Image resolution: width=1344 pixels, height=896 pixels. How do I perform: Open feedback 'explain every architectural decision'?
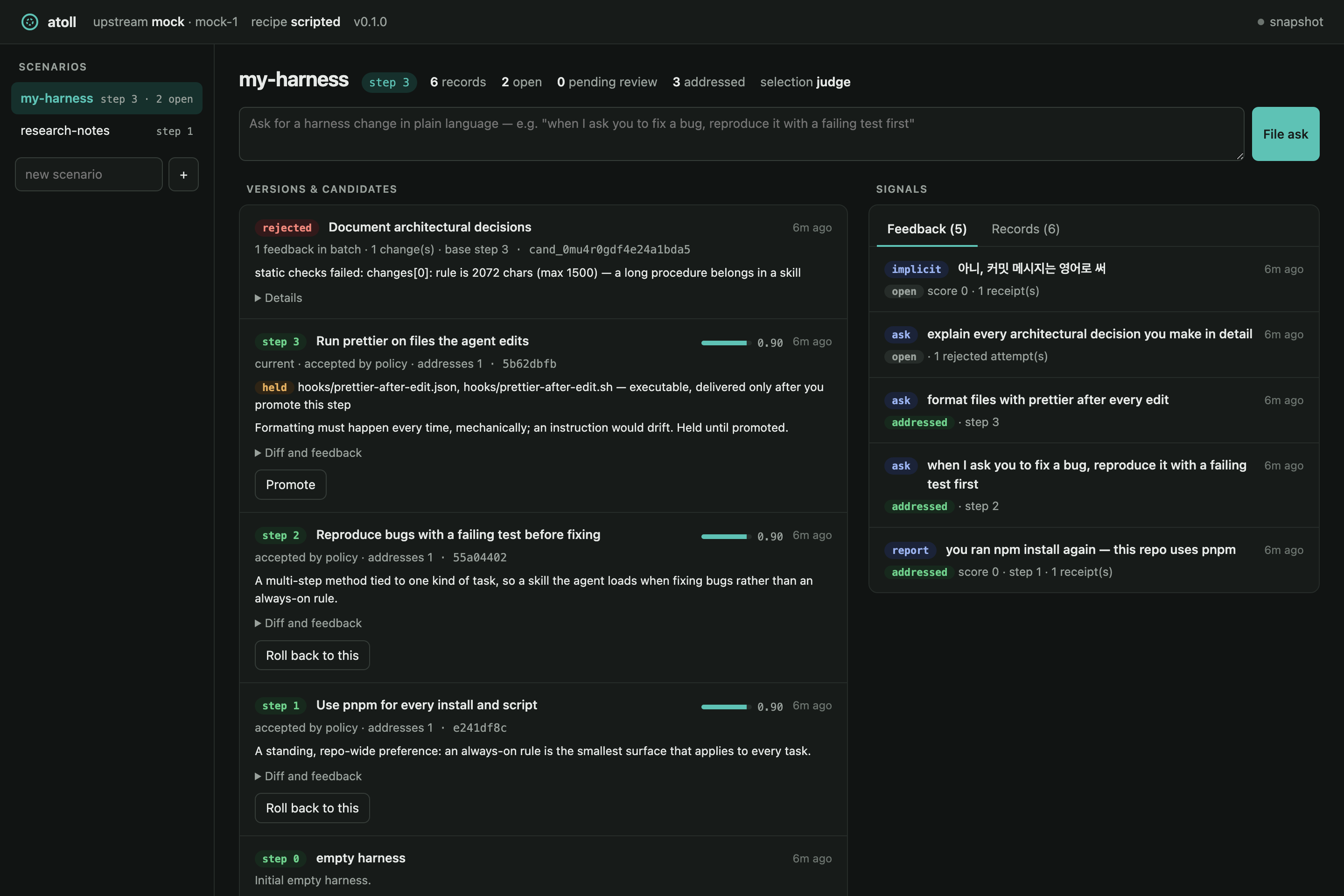1094,344
